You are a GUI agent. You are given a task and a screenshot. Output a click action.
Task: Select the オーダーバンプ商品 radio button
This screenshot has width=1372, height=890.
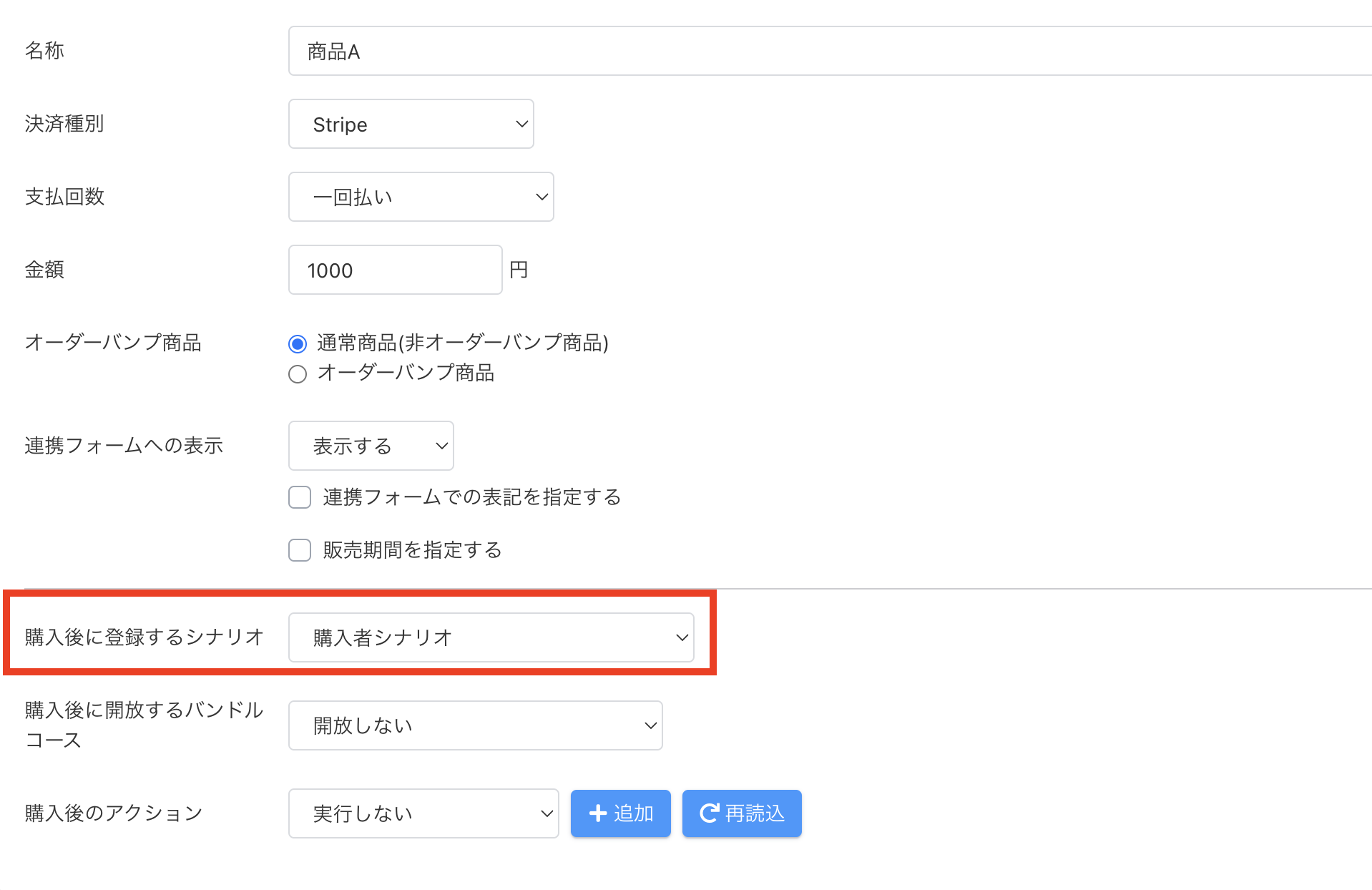tap(298, 374)
